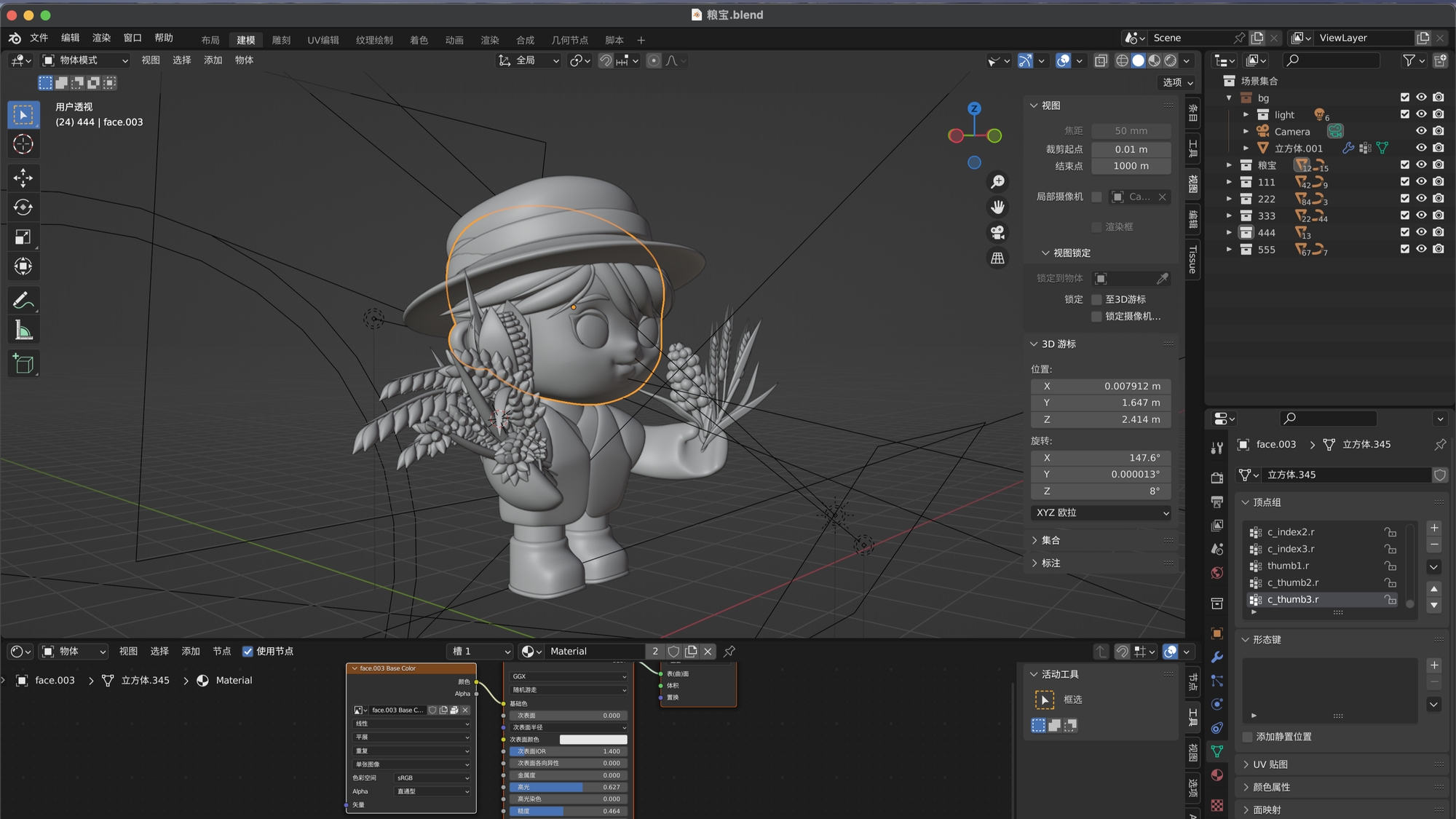Pin the node editor material

(729, 652)
